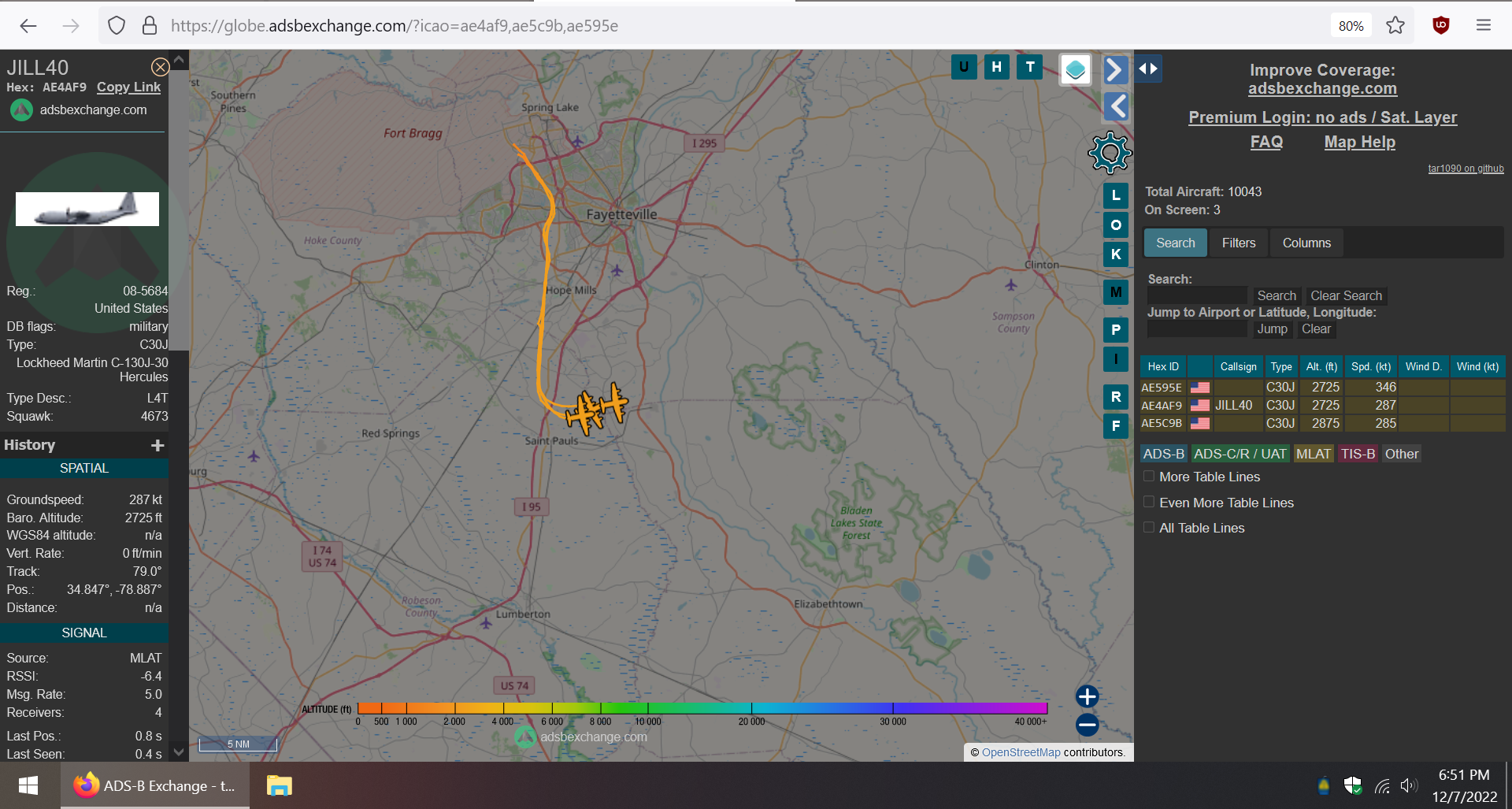Click the U map button
Screen dimensions: 1512x809
click(x=964, y=67)
